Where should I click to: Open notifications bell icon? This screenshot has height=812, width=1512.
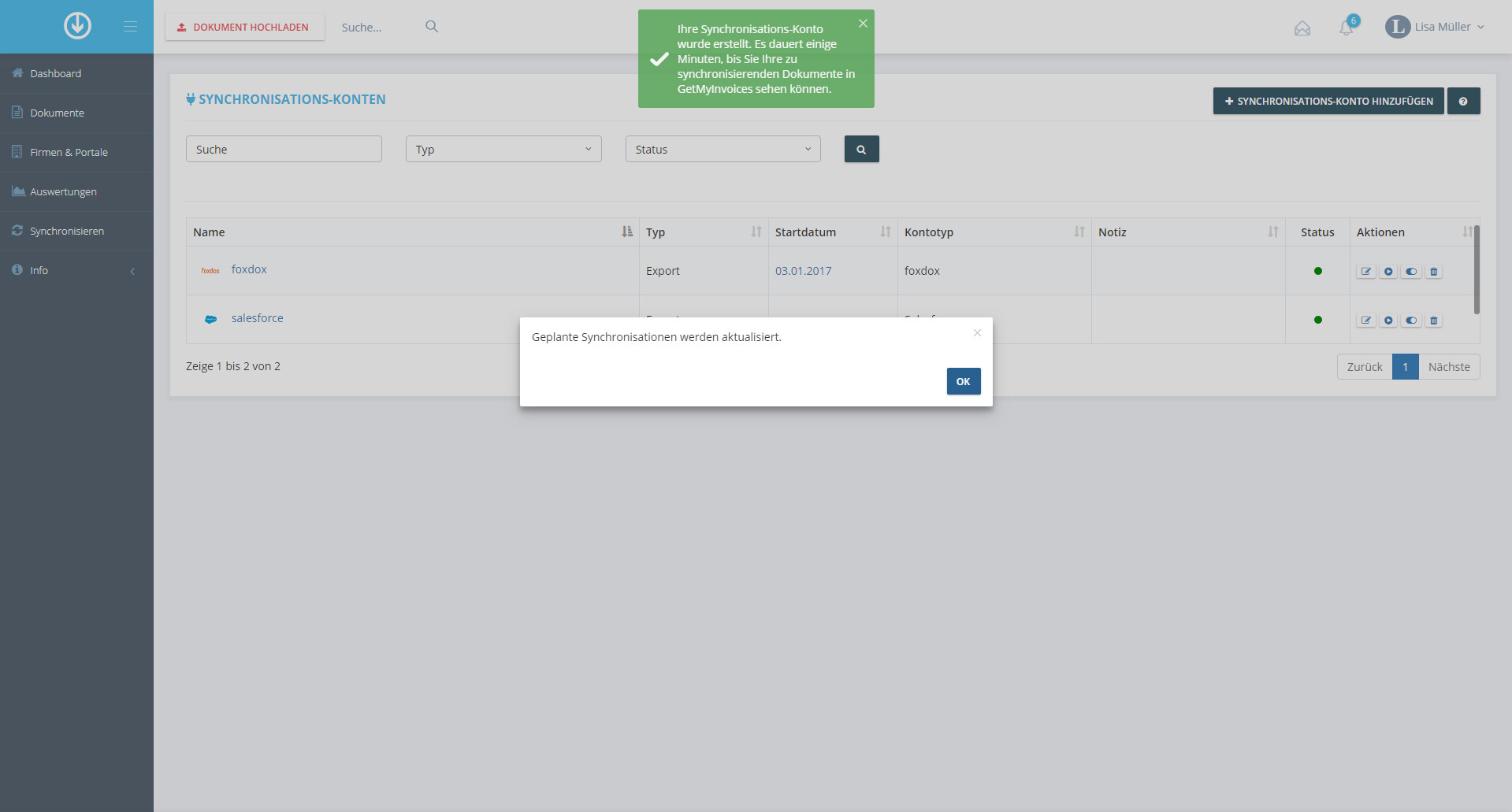[1347, 28]
